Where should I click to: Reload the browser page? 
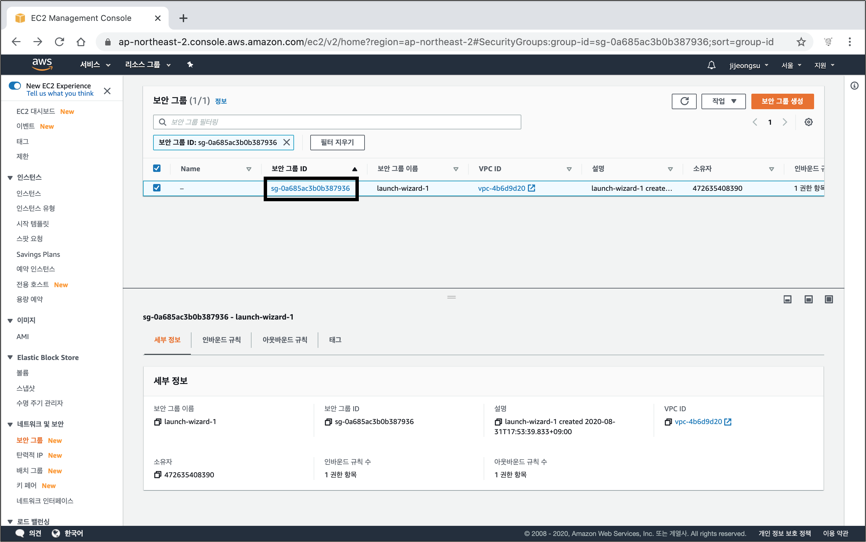(x=59, y=41)
